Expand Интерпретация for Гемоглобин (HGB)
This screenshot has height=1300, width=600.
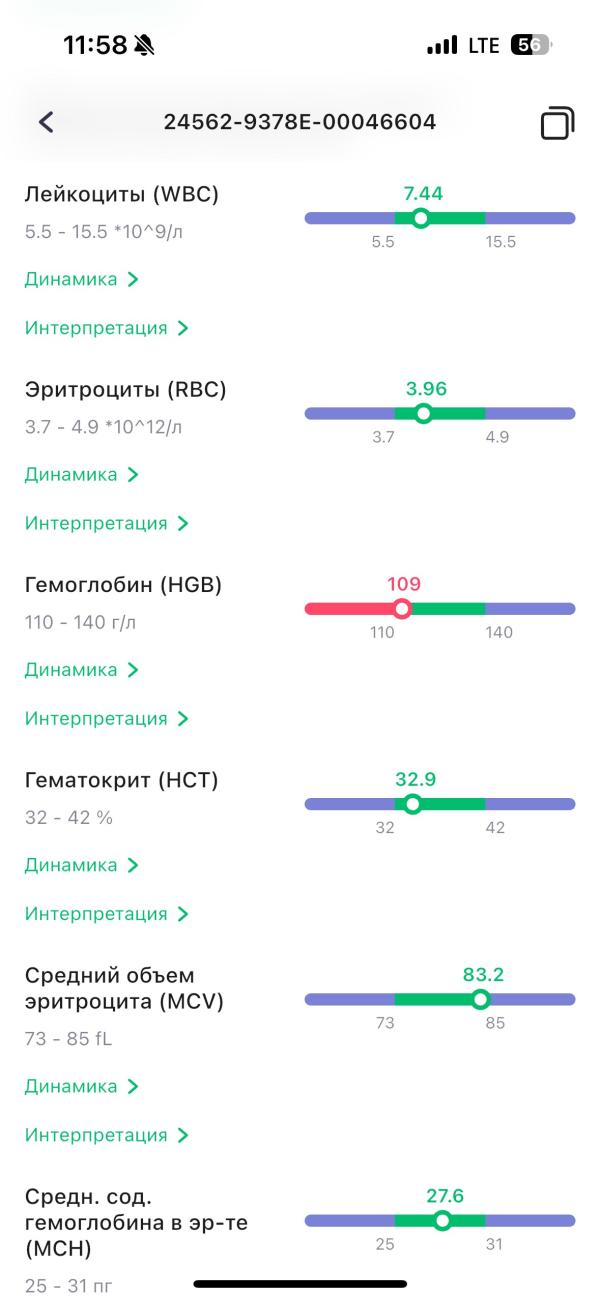point(106,718)
